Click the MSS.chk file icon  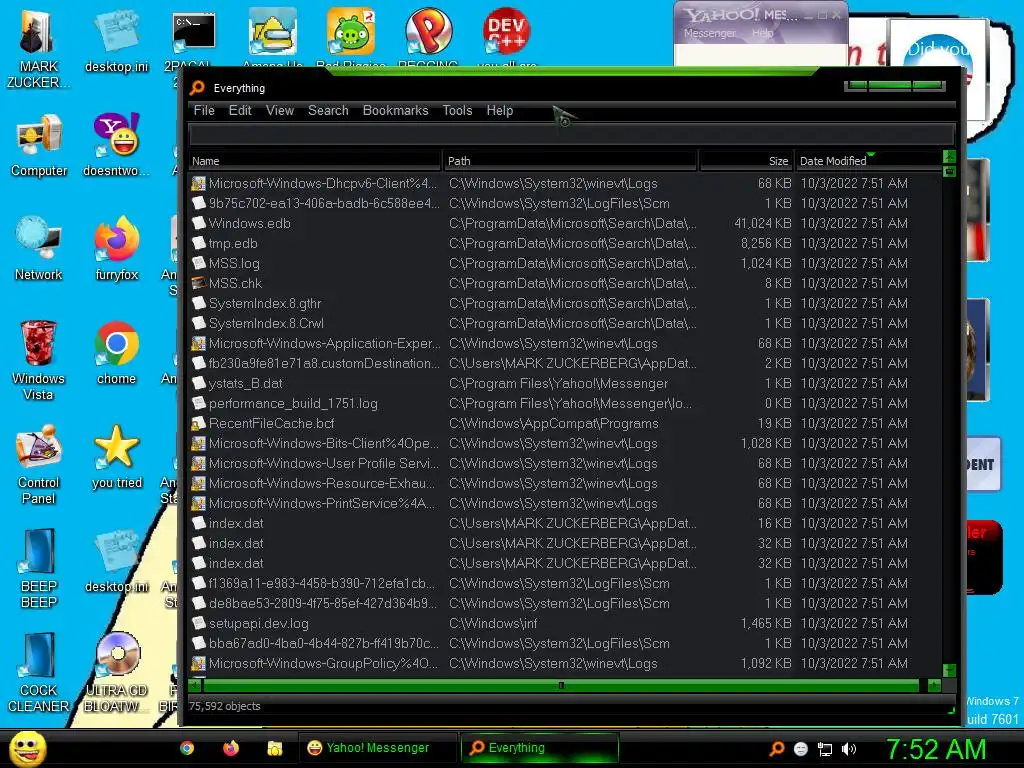pos(199,283)
